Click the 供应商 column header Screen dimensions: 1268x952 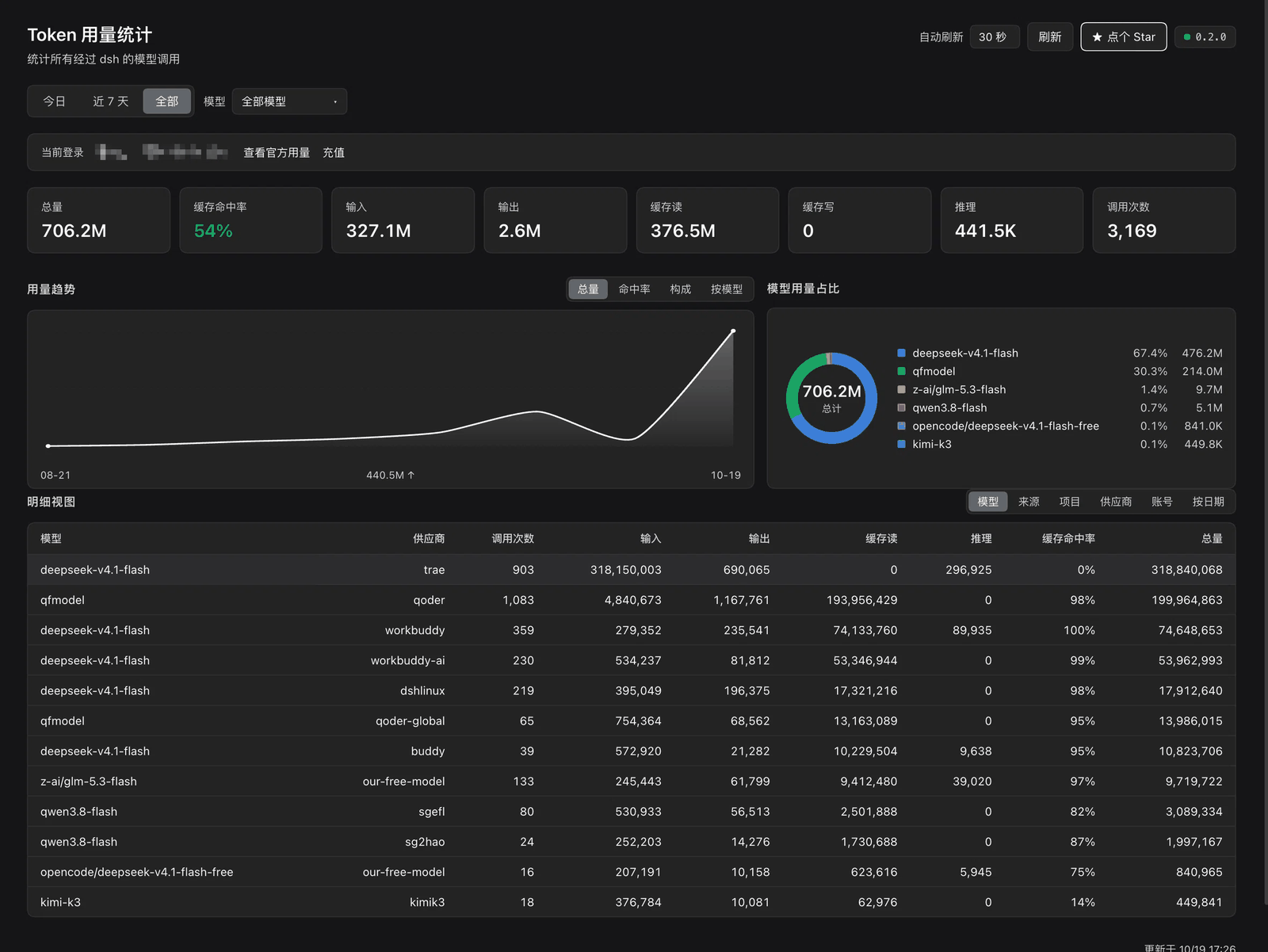429,539
